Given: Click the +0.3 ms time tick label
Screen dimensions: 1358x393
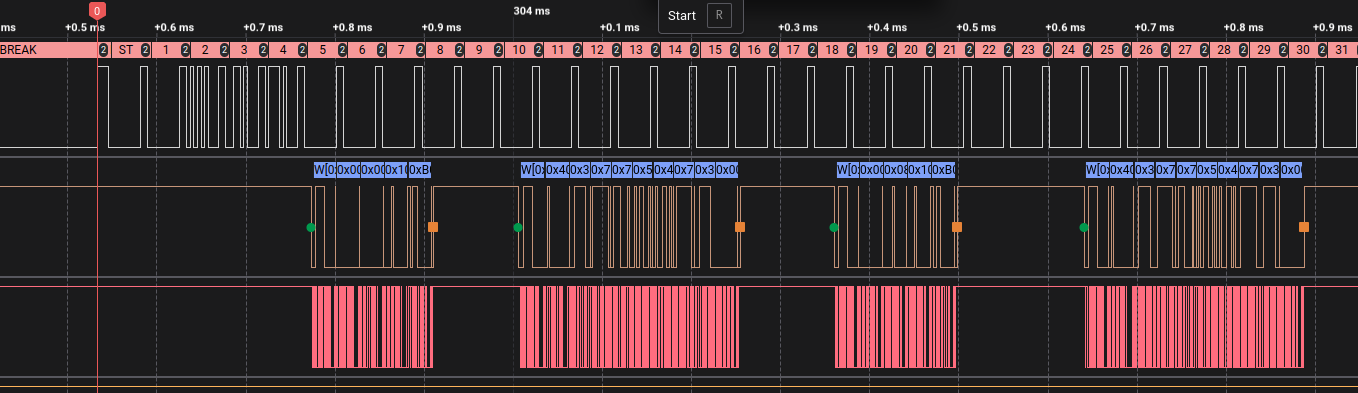Looking at the screenshot, I should point(799,27).
